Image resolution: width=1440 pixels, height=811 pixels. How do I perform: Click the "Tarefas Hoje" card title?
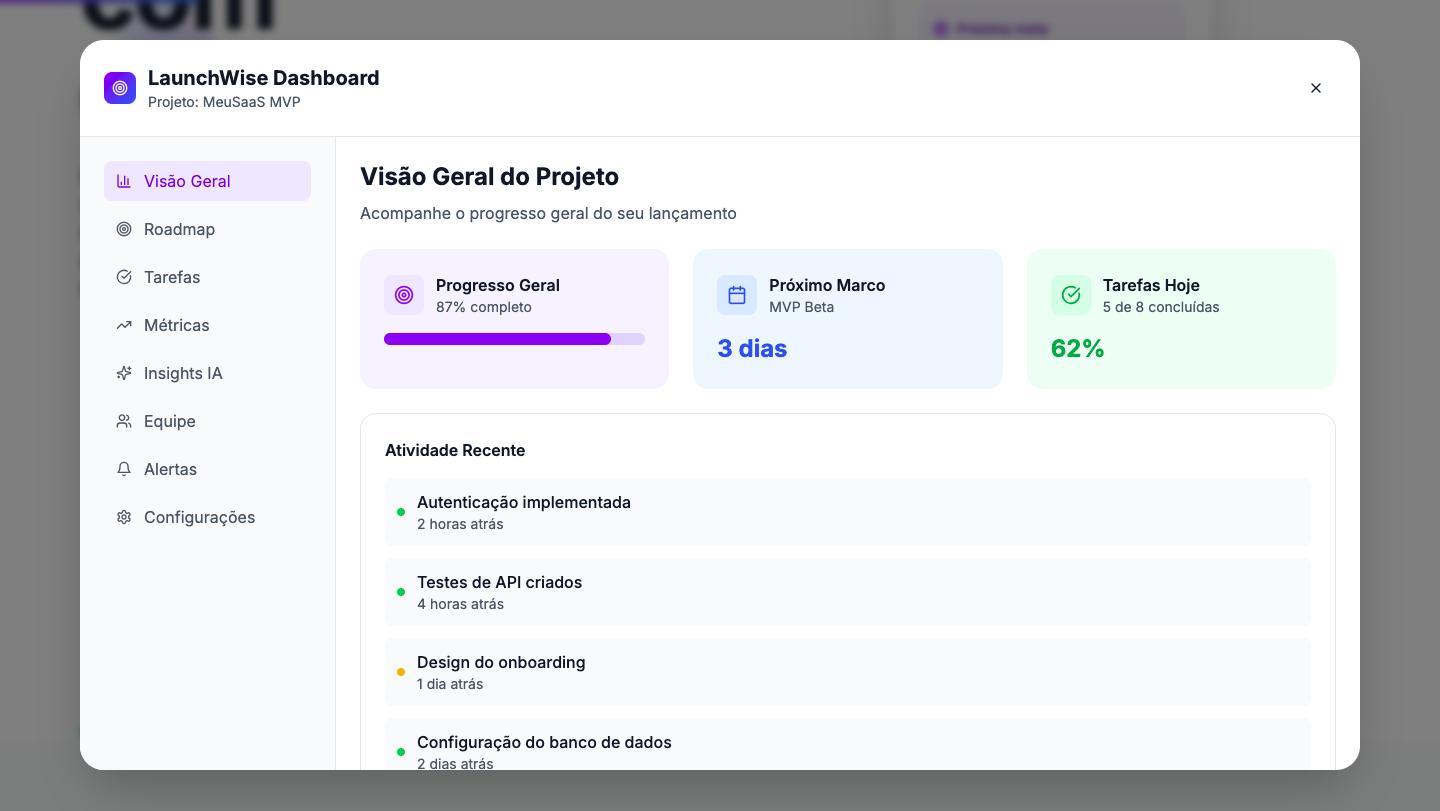[x=1151, y=285]
